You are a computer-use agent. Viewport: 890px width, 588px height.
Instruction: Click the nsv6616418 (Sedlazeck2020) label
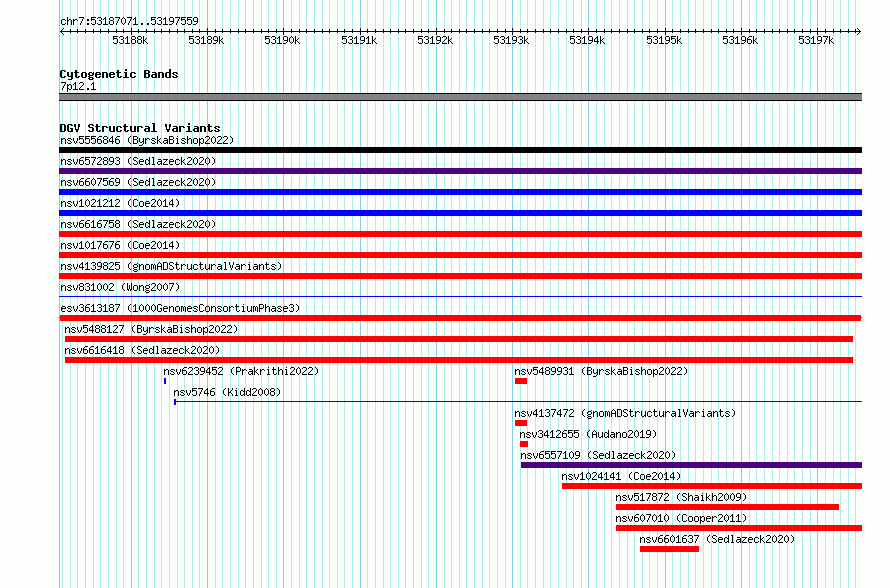142,350
